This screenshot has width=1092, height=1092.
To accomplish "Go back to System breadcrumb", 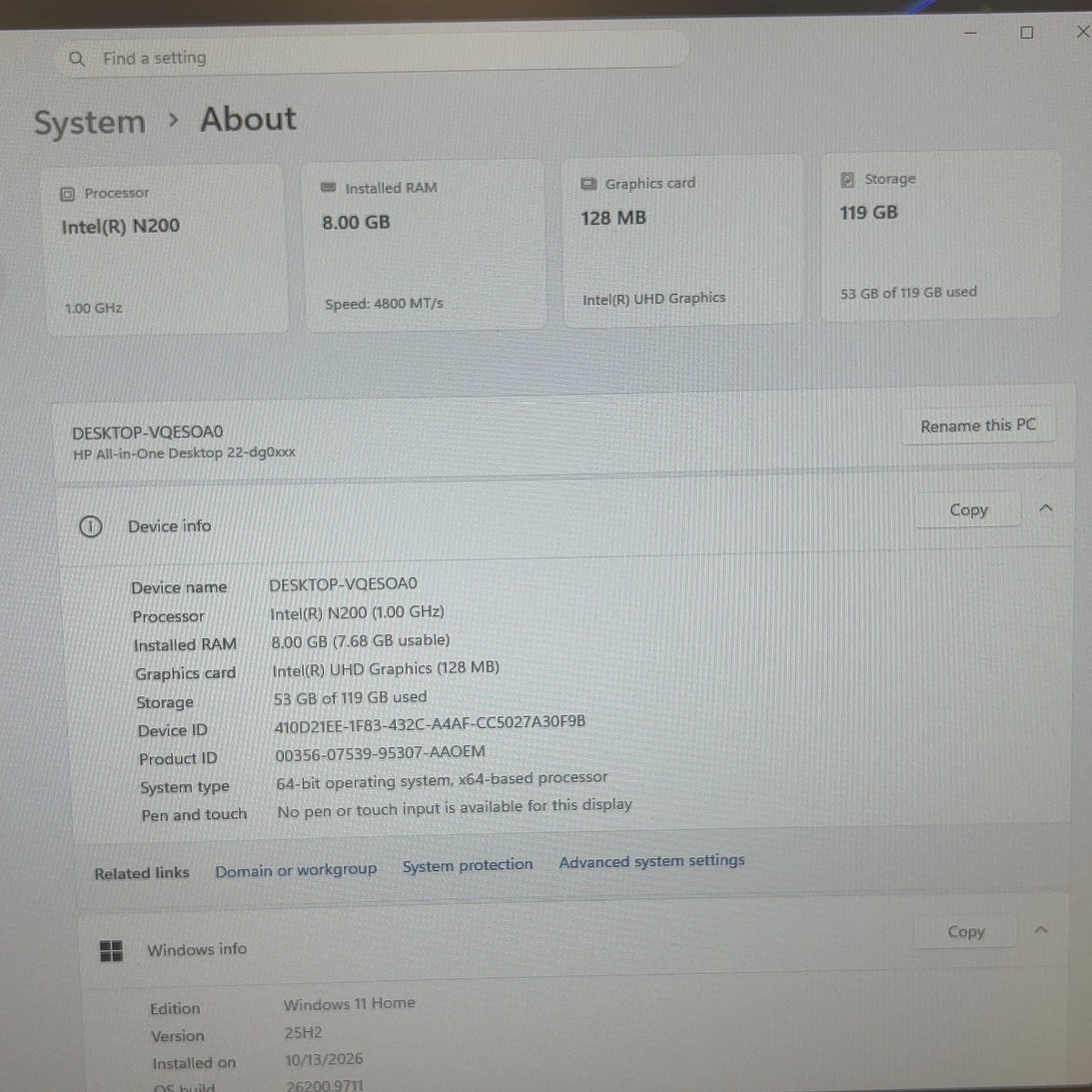I will (x=89, y=123).
